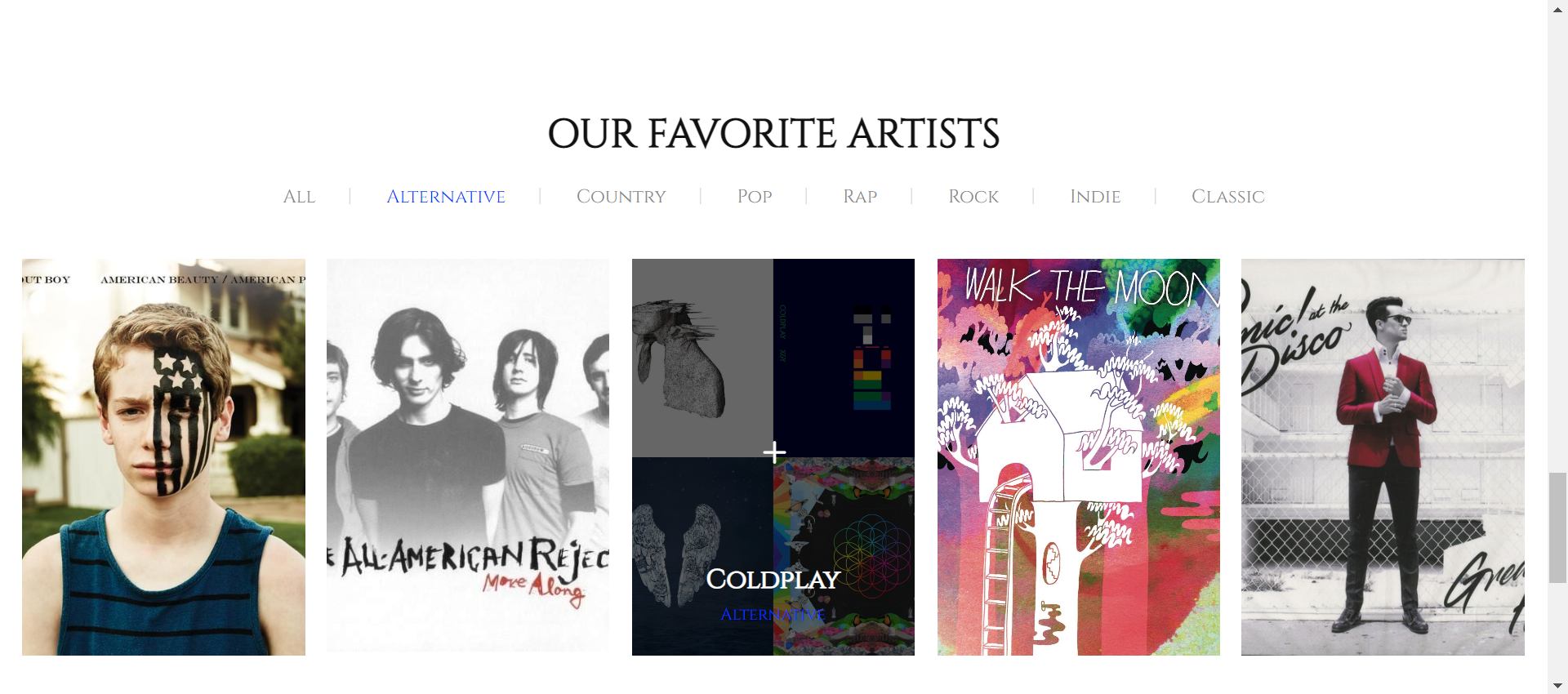Filter artists by Country
The height and width of the screenshot is (694, 1568).
[x=621, y=197]
